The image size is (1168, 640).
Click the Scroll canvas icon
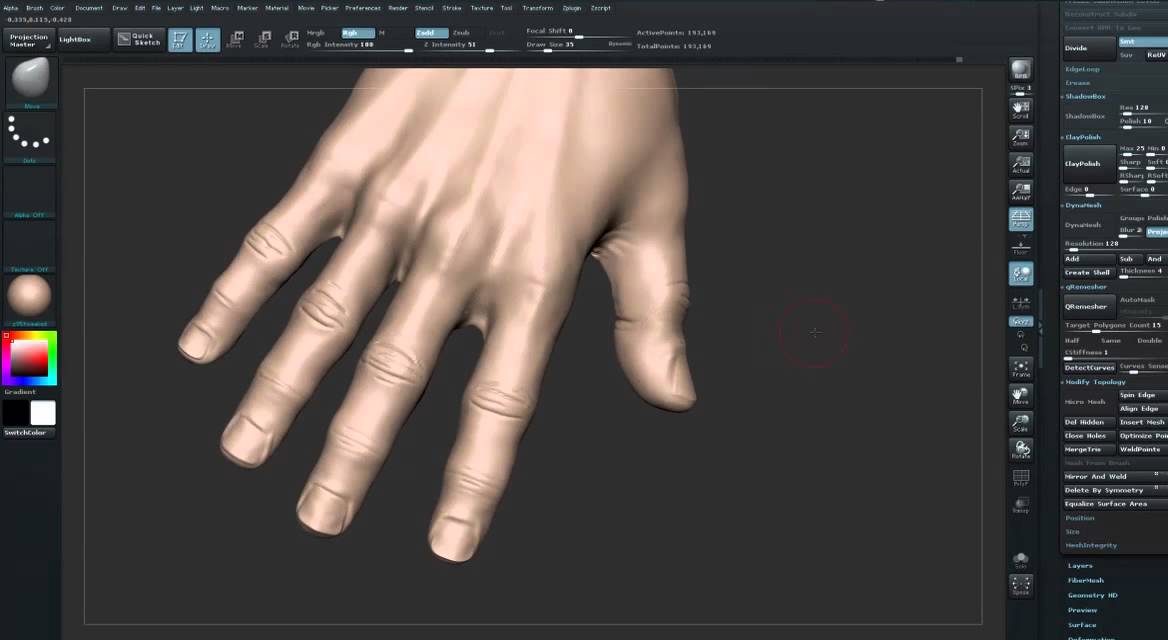(x=1021, y=110)
